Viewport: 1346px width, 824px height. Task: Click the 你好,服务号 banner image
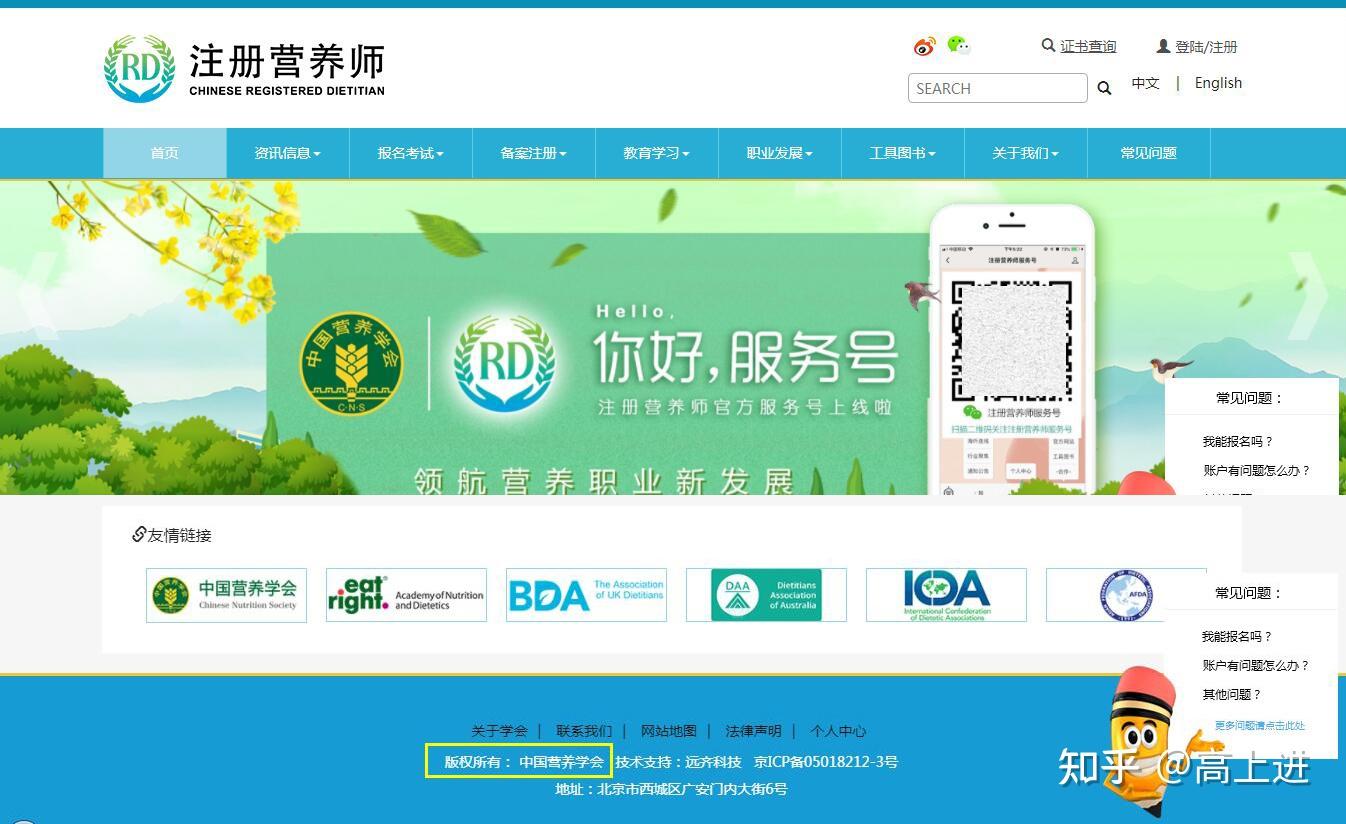673,337
